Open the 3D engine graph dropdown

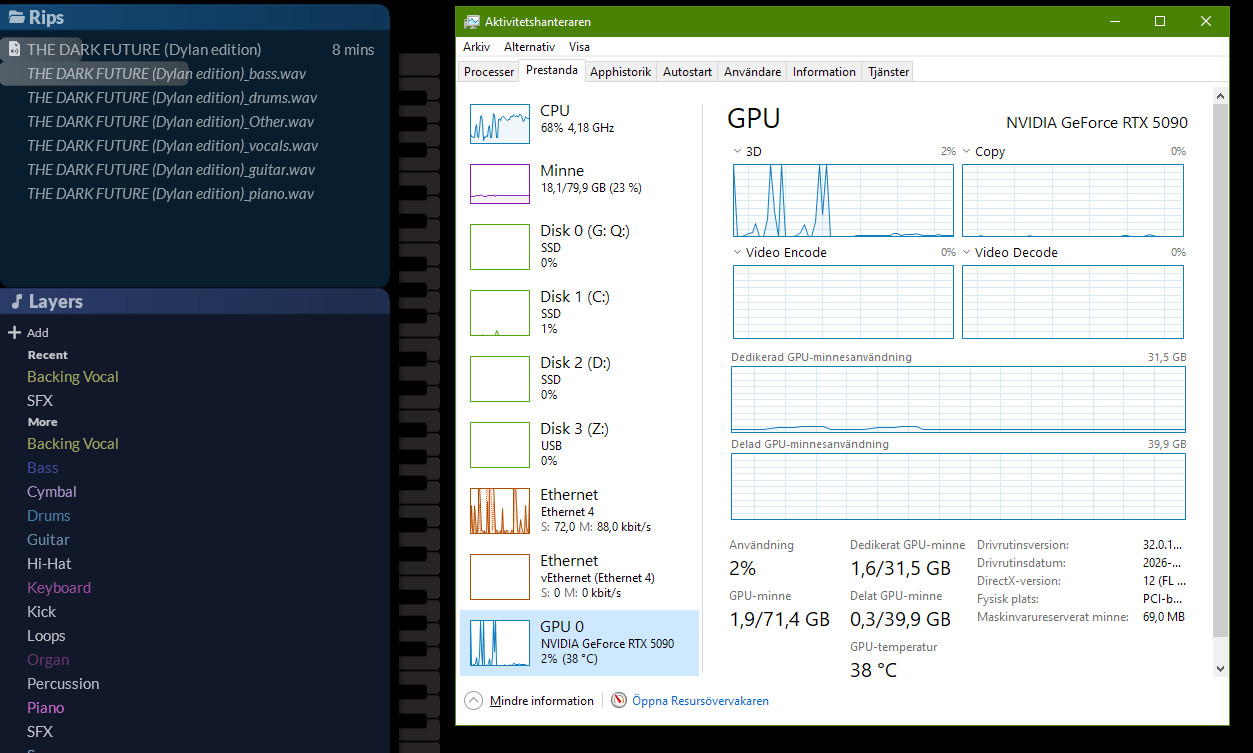[738, 152]
